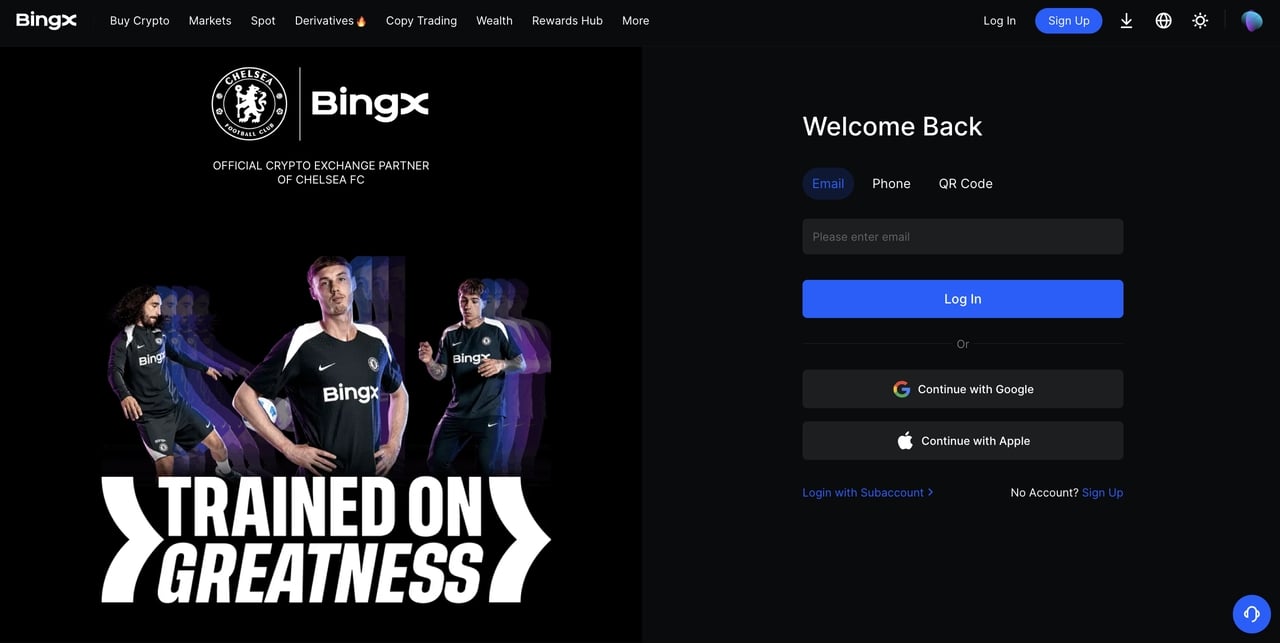1280x643 pixels.
Task: Toggle the light theme sun icon
Action: (x=1200, y=20)
